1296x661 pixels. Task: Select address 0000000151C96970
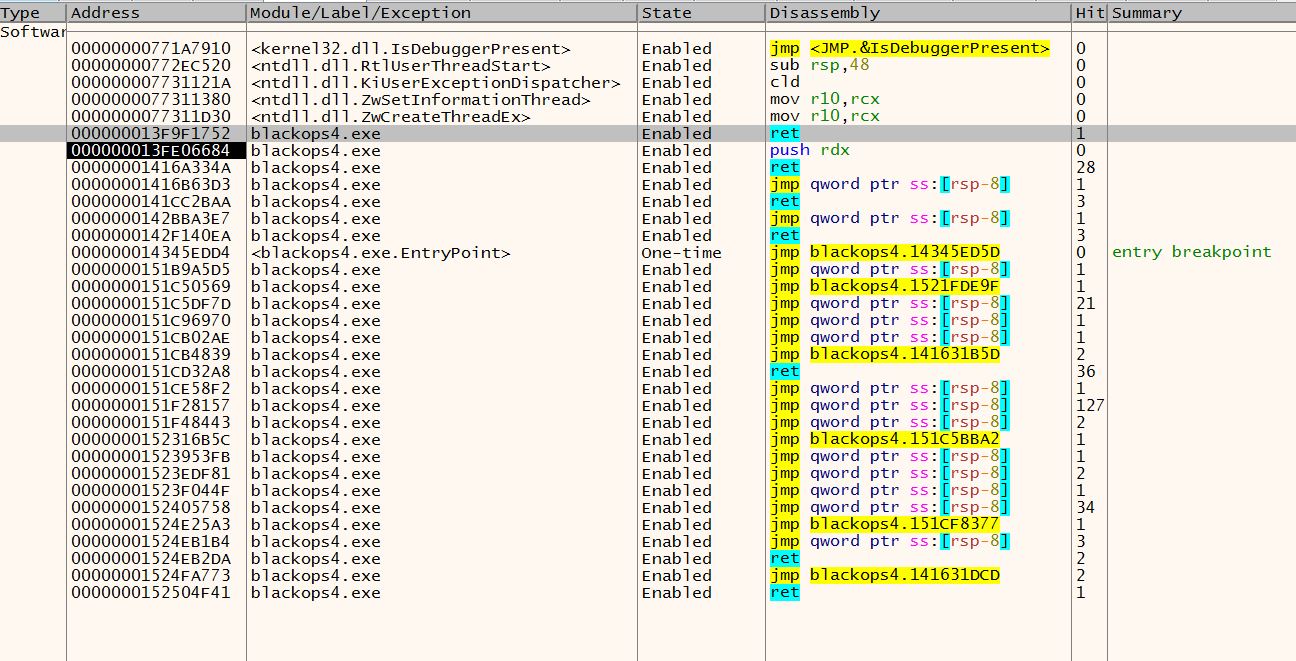click(x=151, y=321)
